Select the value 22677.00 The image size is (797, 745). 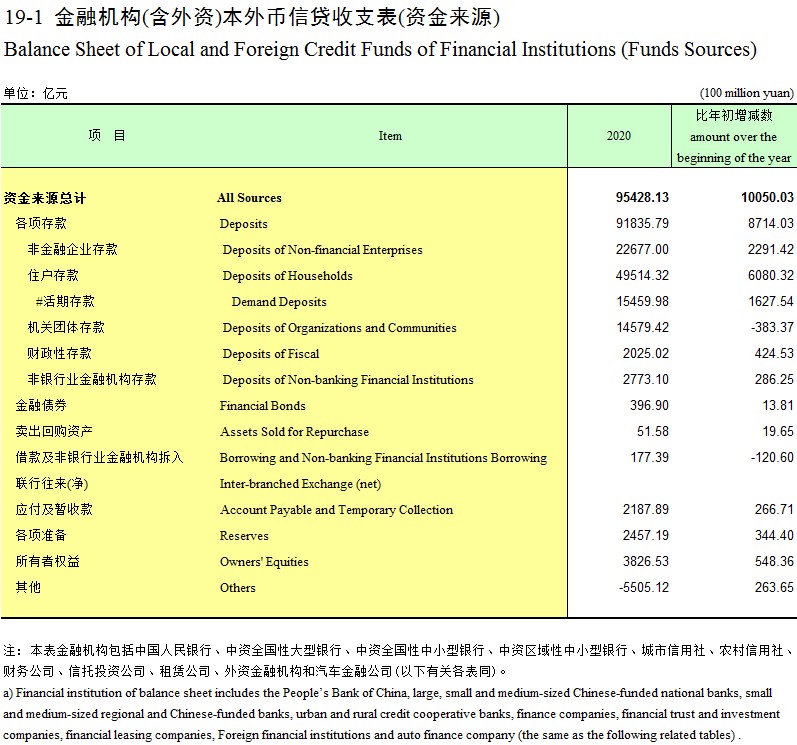(642, 249)
